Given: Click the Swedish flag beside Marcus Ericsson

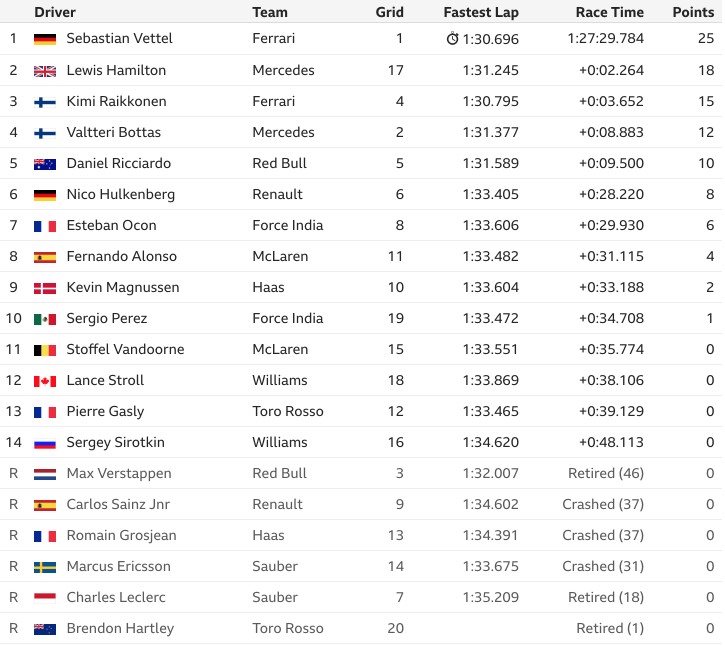Looking at the screenshot, I should pyautogui.click(x=45, y=567).
